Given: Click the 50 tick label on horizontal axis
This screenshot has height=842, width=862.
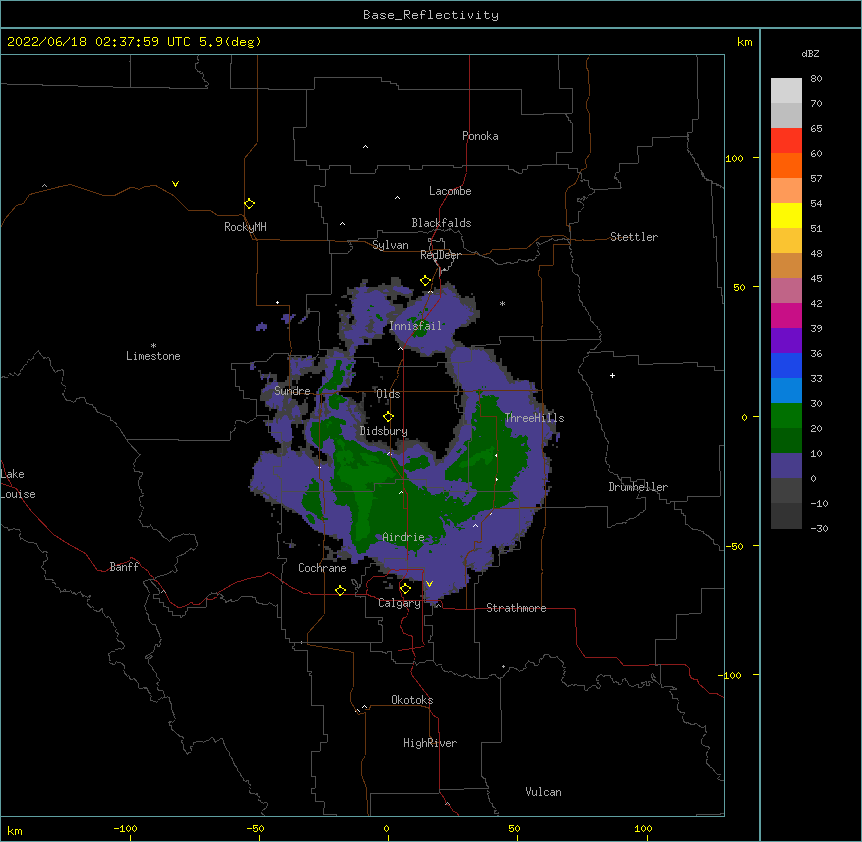Looking at the screenshot, I should (x=514, y=828).
